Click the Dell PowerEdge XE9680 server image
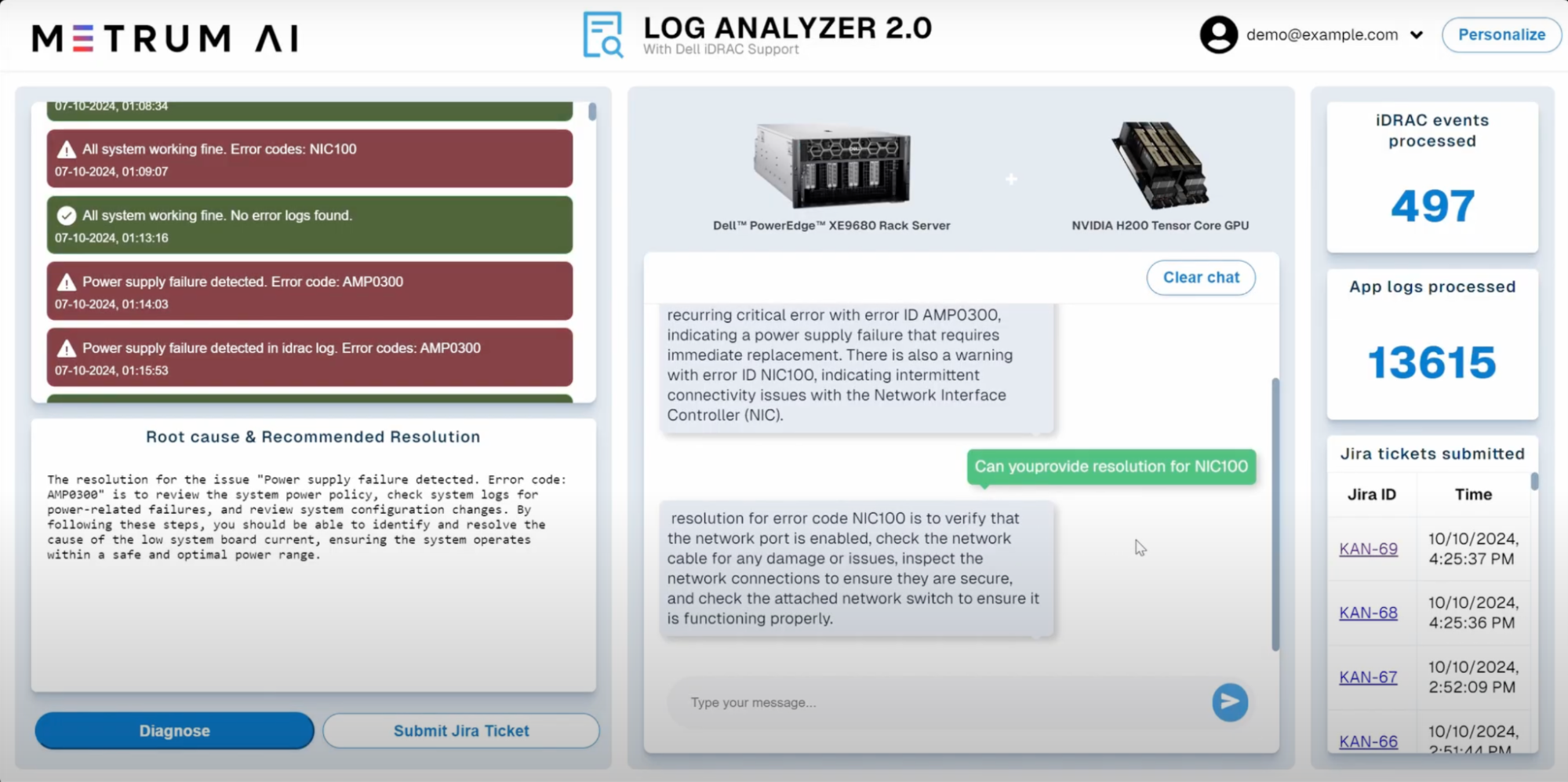Screen dimensions: 1568x782 point(831,165)
